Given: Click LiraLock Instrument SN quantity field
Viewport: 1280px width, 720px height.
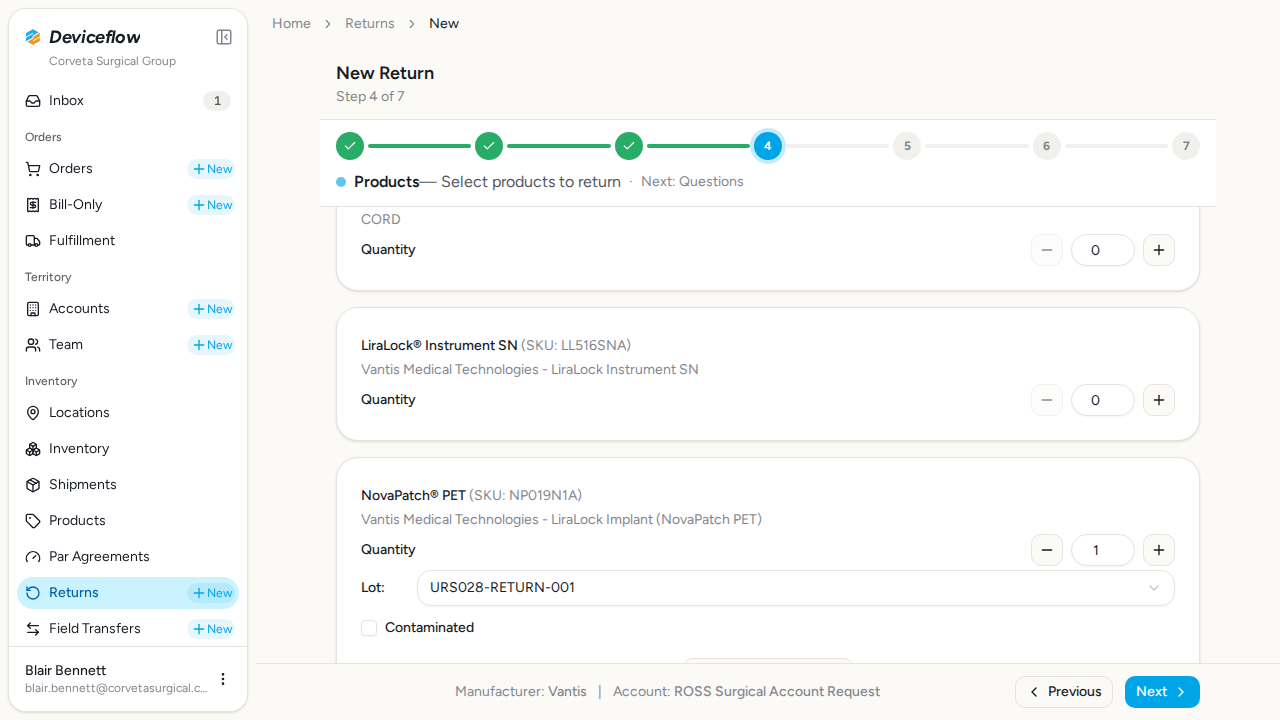Looking at the screenshot, I should click(x=1103, y=400).
